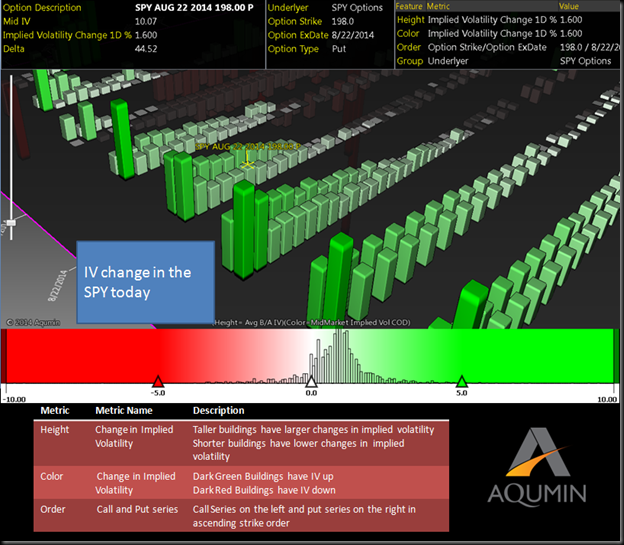Click the 'Metric' column header in top panel
624x545 pixels.
(438, 6)
